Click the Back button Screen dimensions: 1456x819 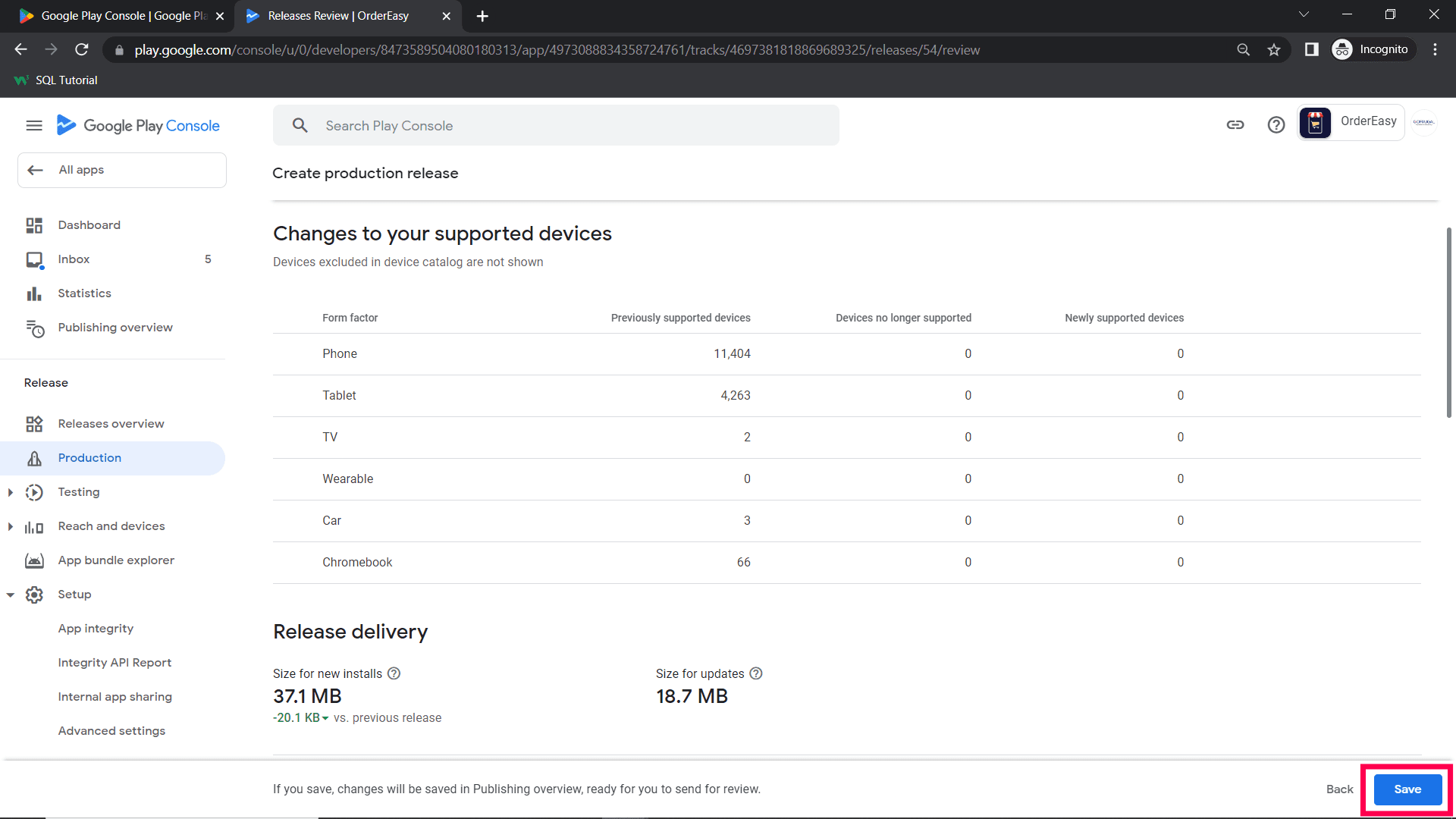[x=1339, y=789]
